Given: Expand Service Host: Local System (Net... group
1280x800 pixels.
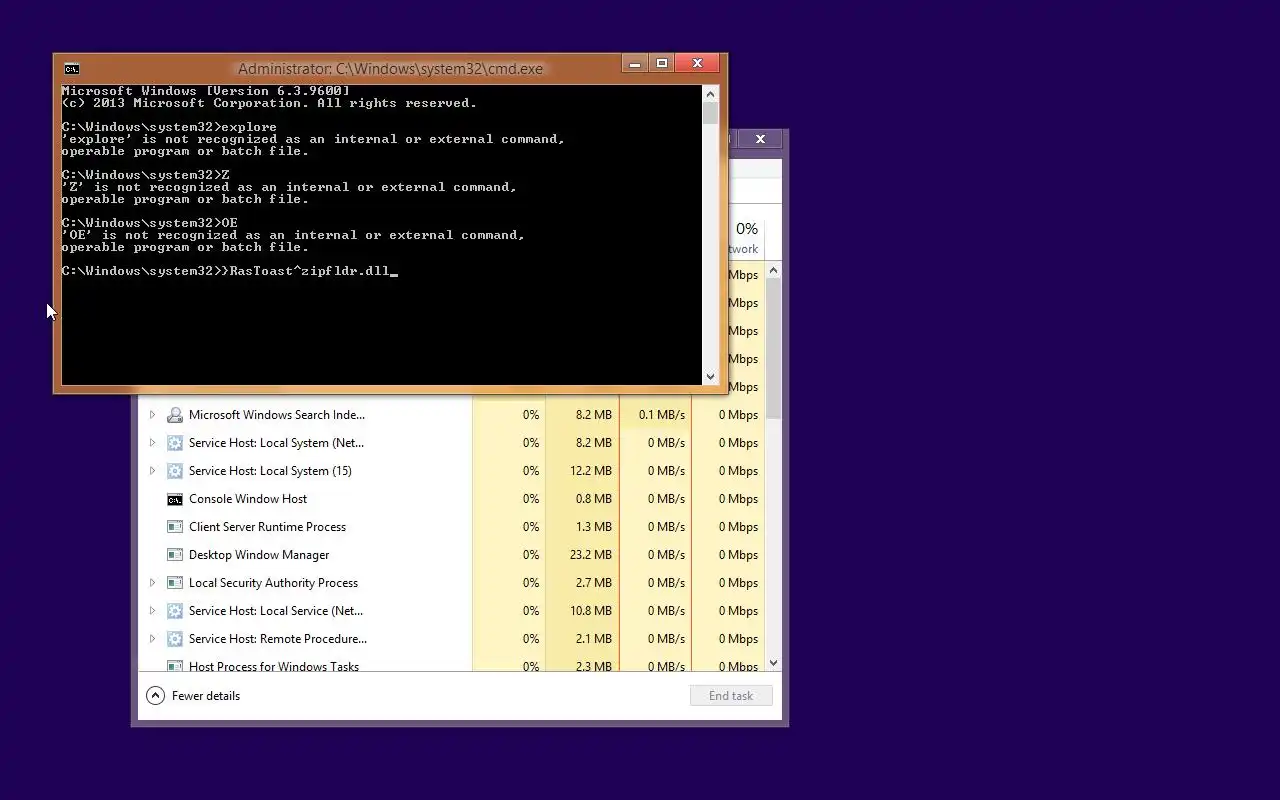Looking at the screenshot, I should 152,443.
